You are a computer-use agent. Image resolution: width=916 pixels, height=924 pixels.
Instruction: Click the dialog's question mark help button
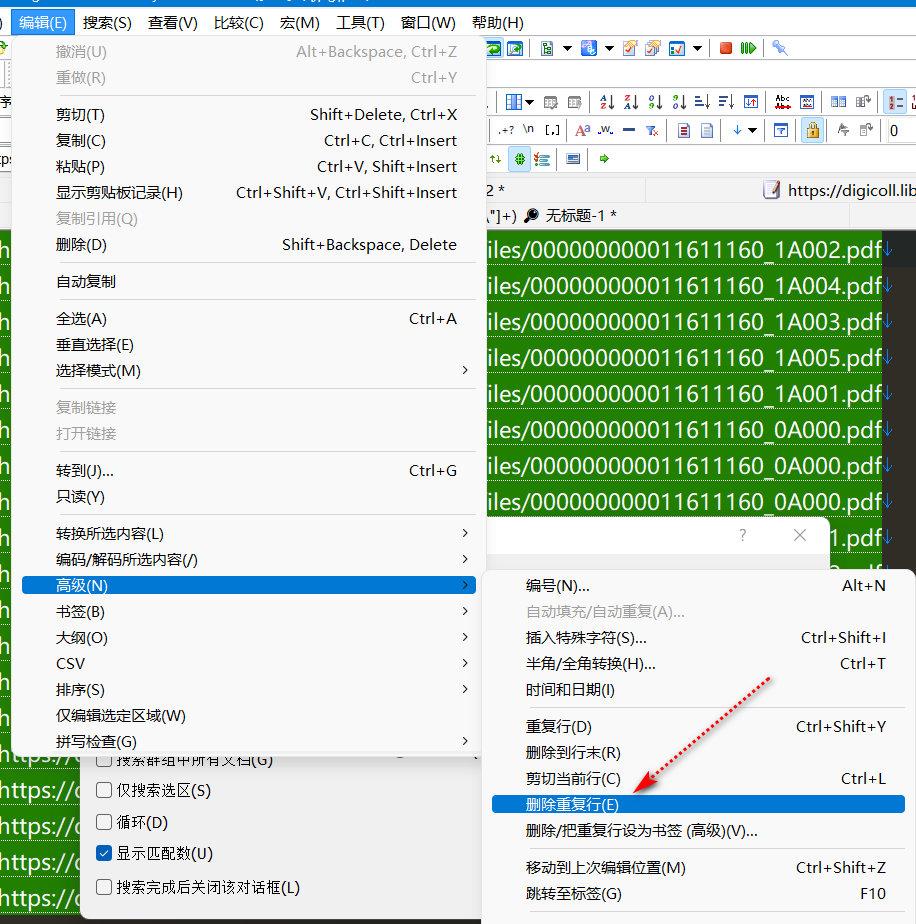coord(742,535)
